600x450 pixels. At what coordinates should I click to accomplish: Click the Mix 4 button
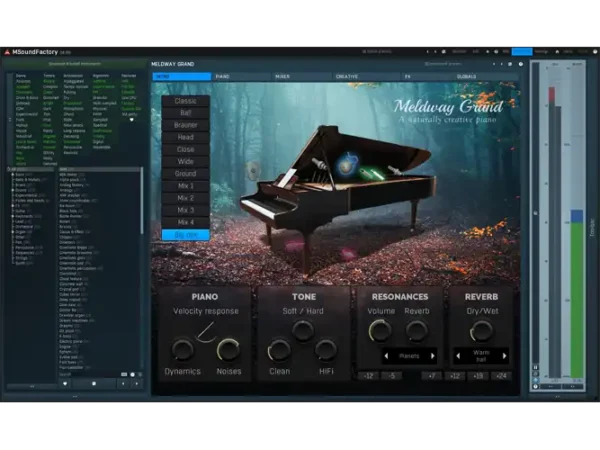pos(186,222)
